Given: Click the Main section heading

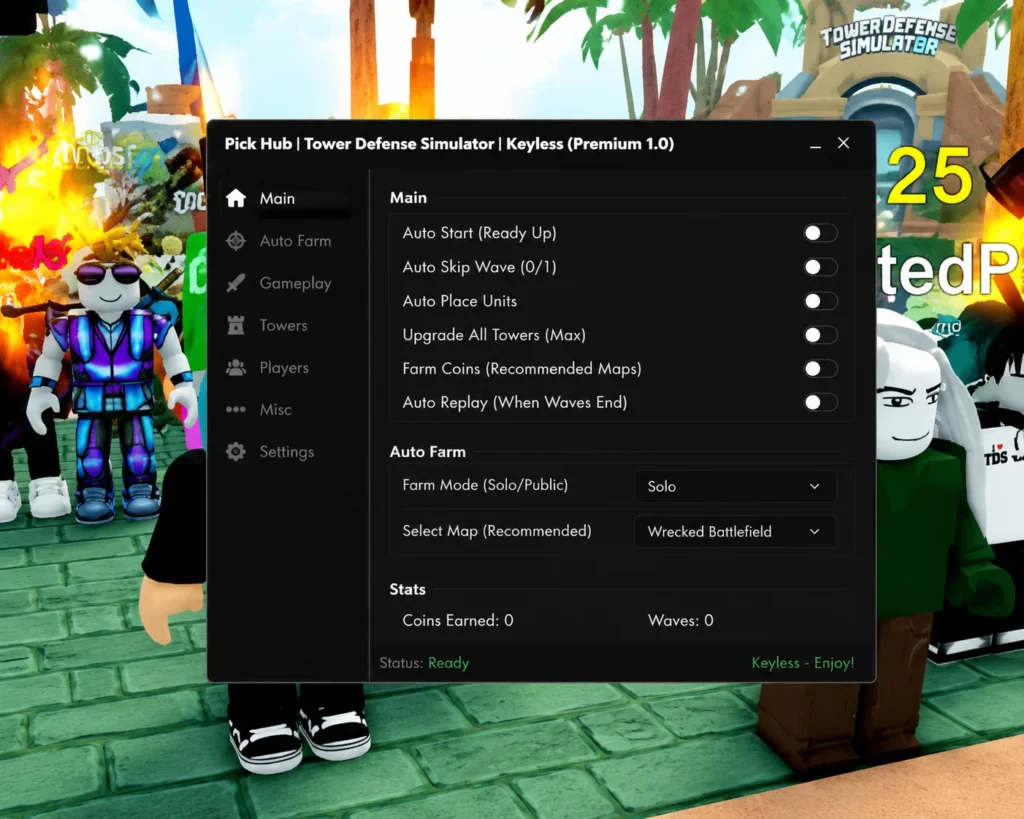Looking at the screenshot, I should 408,198.
